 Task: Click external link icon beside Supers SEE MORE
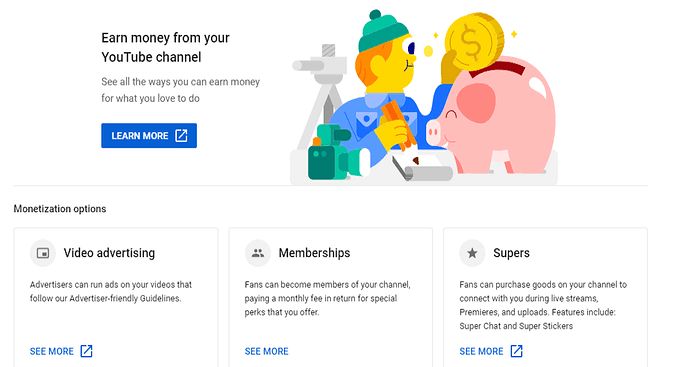(x=516, y=351)
